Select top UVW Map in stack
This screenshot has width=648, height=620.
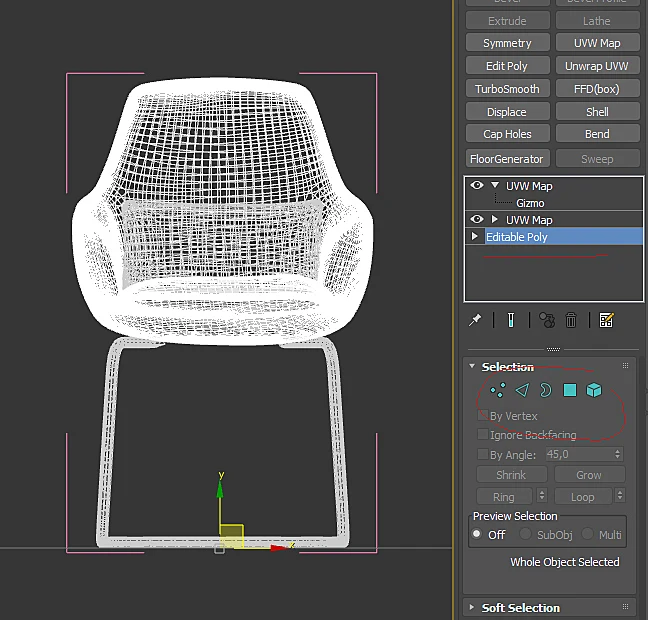pos(529,186)
